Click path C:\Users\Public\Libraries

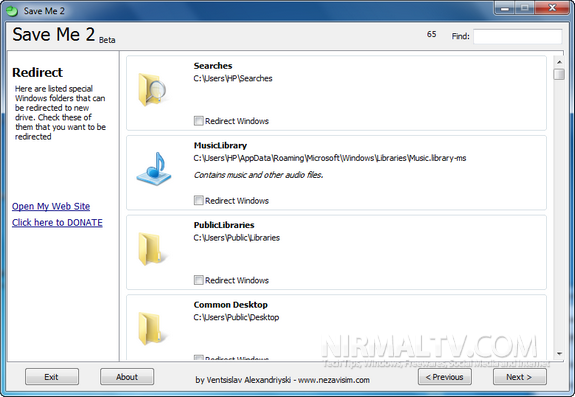(x=237, y=238)
